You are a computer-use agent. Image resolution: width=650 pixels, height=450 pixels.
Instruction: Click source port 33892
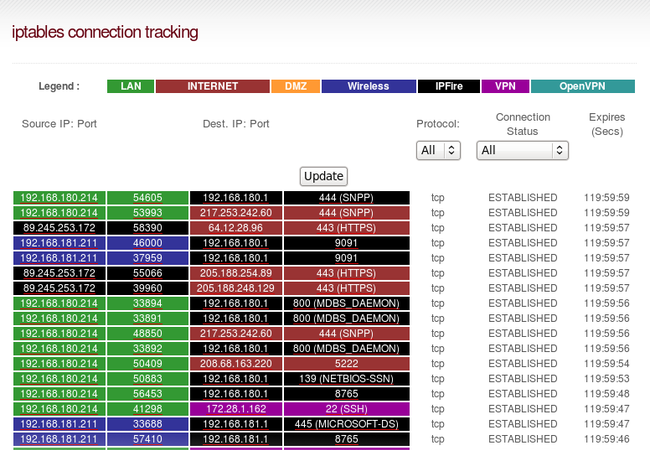pyautogui.click(x=148, y=348)
